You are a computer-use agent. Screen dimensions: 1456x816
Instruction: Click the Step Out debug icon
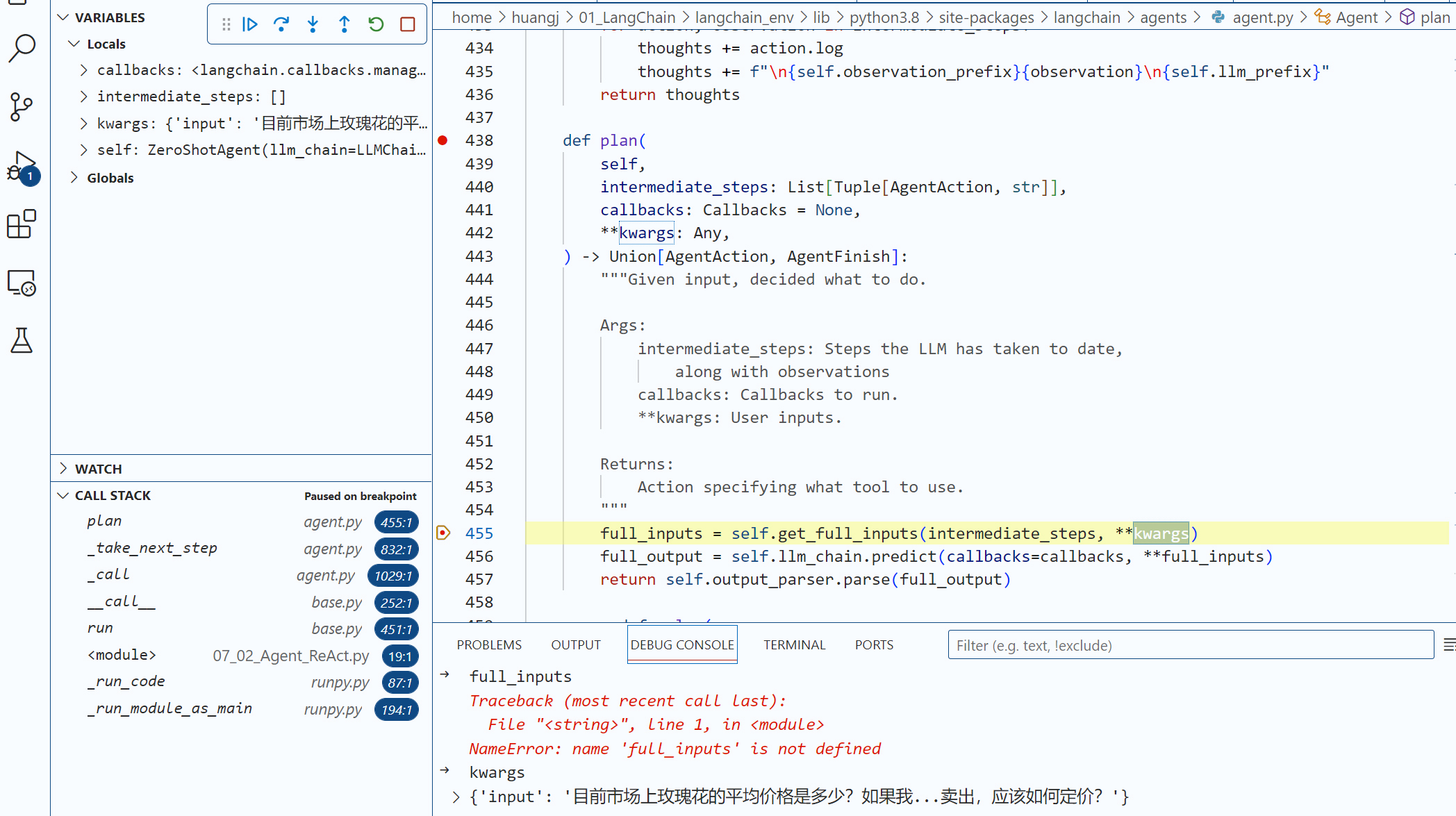[345, 25]
